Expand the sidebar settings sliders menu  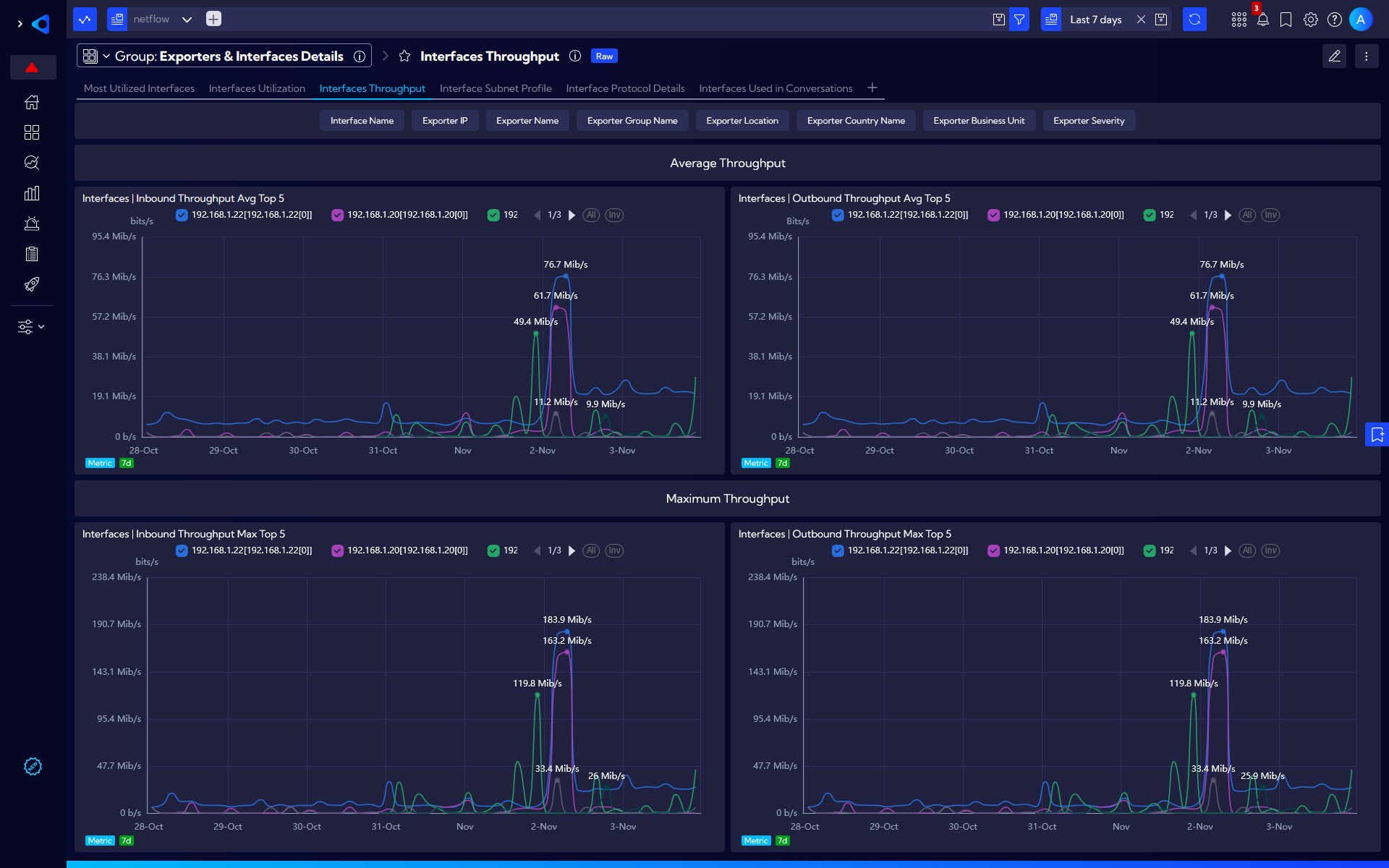[x=31, y=327]
